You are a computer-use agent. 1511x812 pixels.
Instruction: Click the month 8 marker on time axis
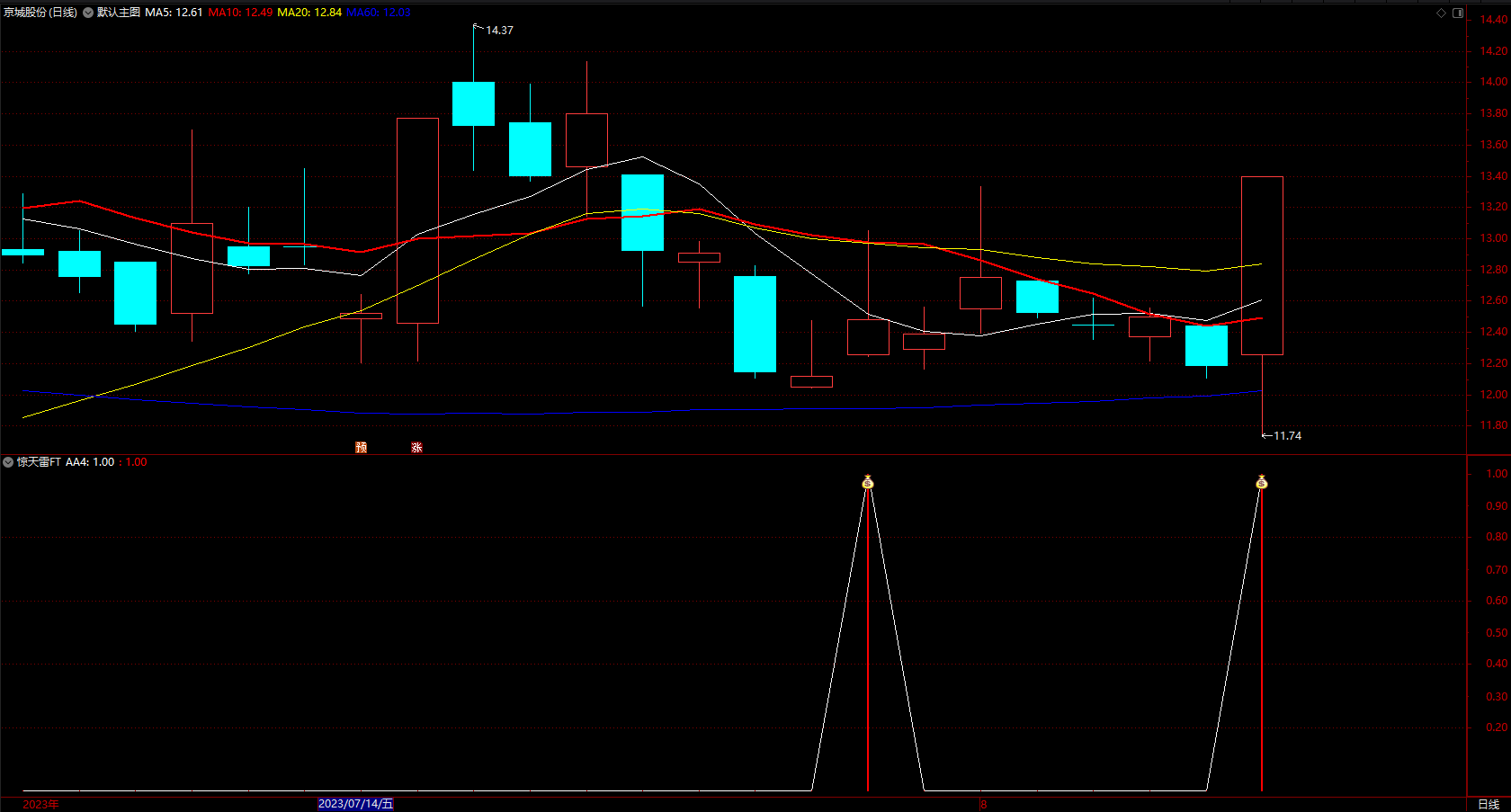pos(983,804)
